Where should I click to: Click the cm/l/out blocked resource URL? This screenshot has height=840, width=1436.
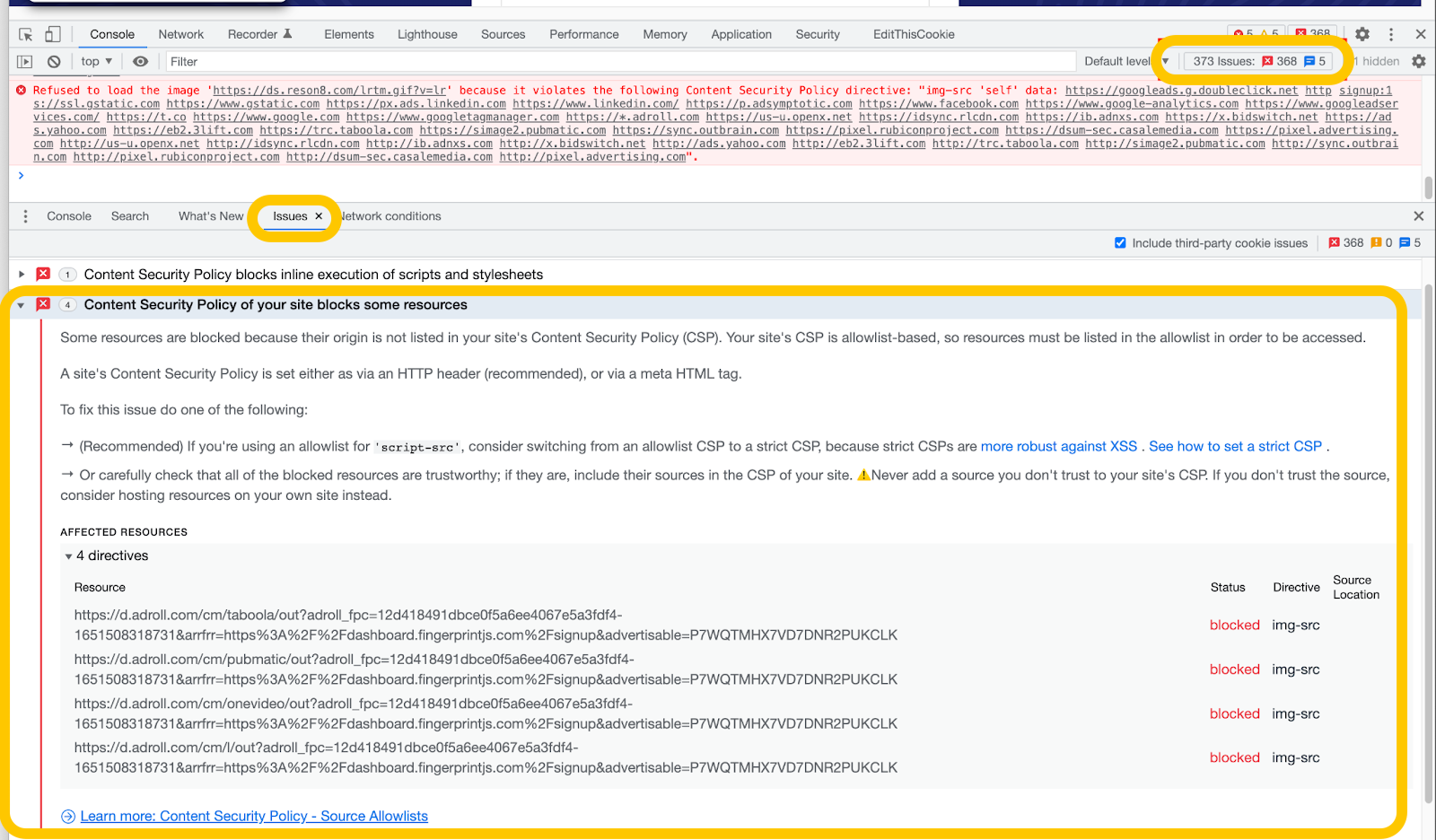(x=486, y=757)
